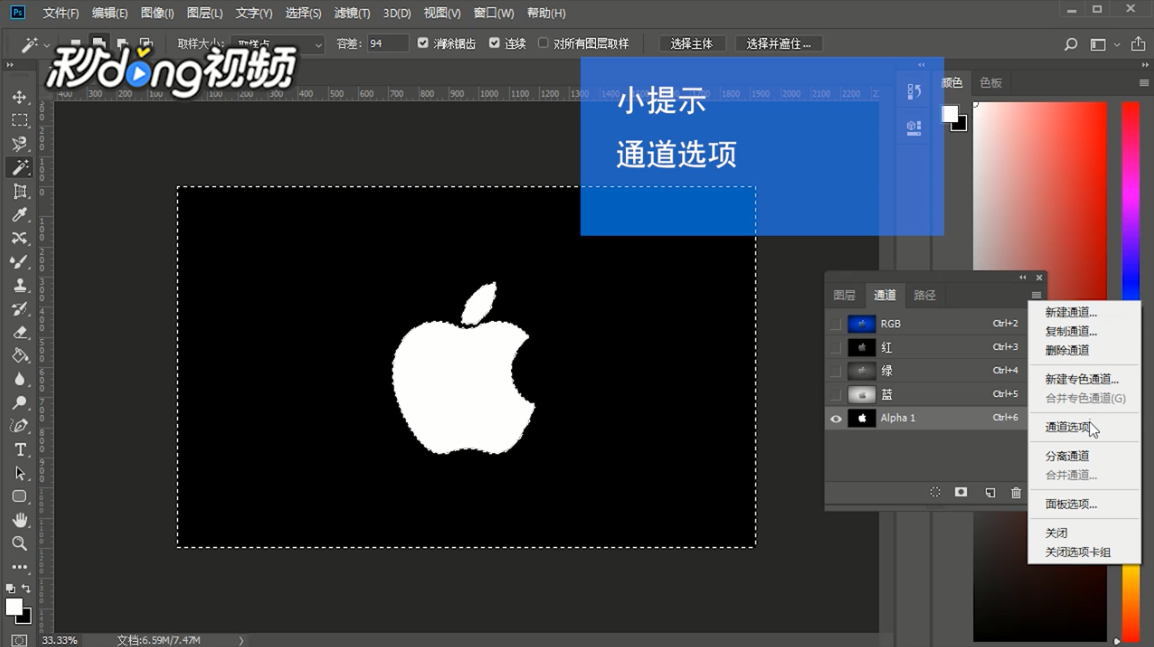Choose Duplicate Channel from menu
1154x647 pixels.
(1084, 331)
